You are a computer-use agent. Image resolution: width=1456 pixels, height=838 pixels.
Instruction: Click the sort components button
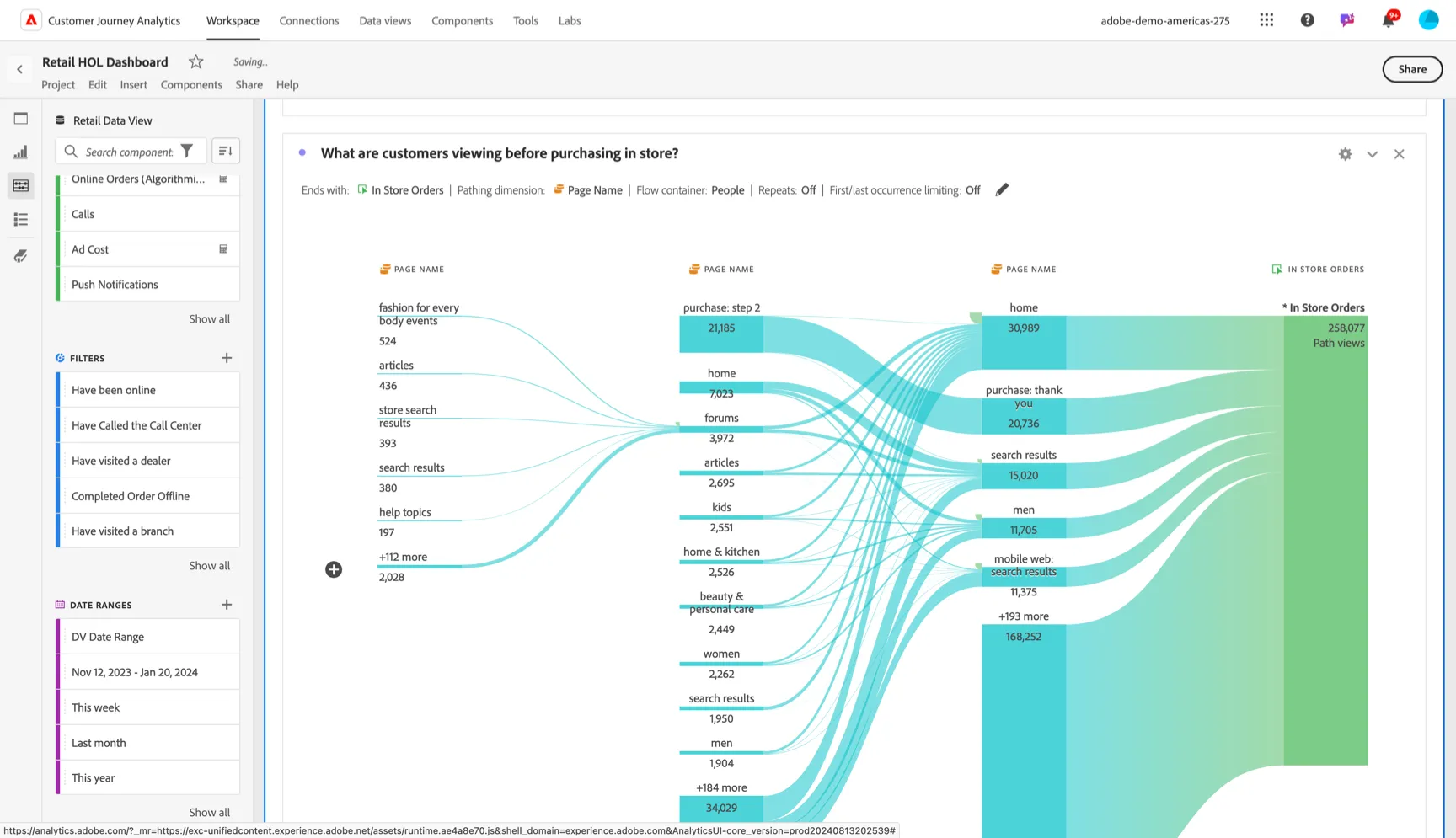click(x=226, y=151)
